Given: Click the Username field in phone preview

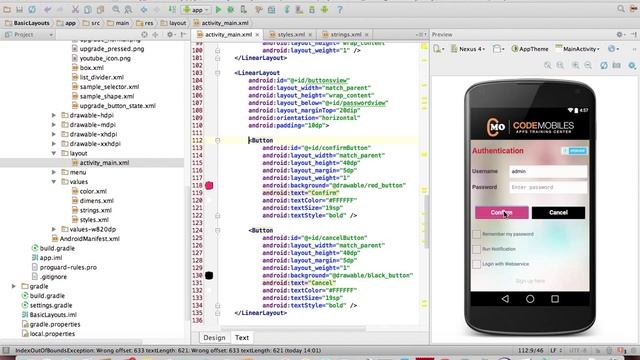Looking at the screenshot, I should 548,171.
